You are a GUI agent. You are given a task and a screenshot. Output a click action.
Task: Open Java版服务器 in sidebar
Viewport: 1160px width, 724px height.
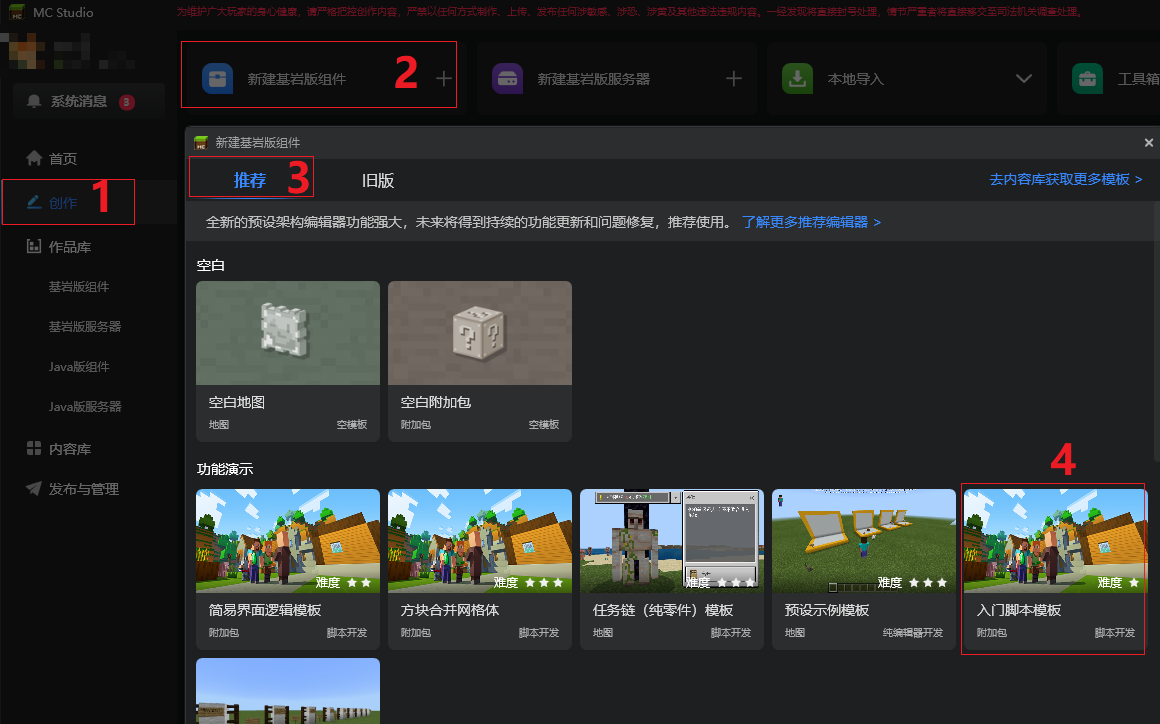(85, 407)
